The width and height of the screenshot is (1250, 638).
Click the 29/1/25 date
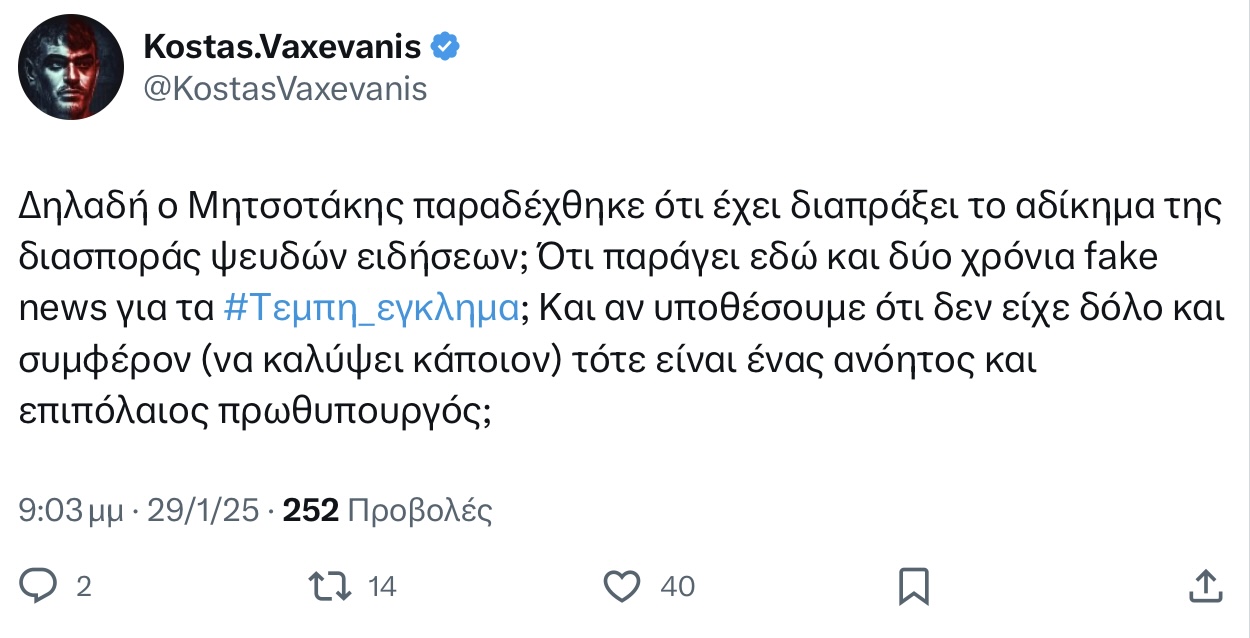click(205, 511)
